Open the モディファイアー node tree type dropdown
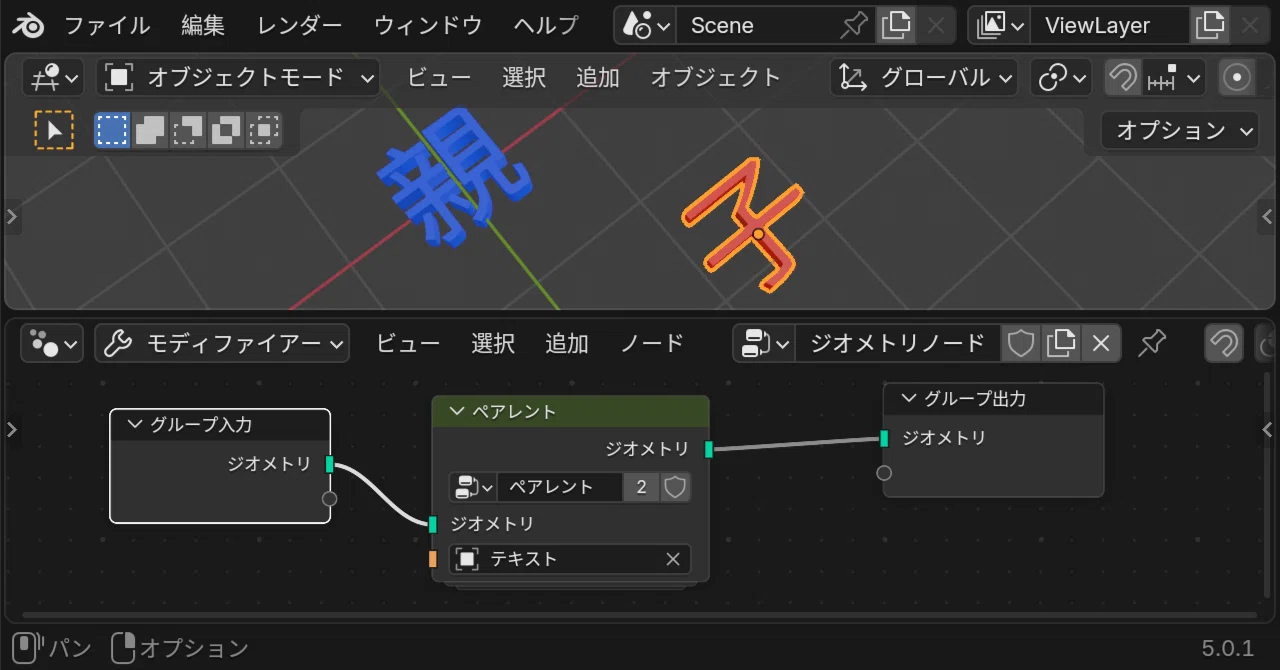Screen dimensions: 1280x670 coord(222,344)
